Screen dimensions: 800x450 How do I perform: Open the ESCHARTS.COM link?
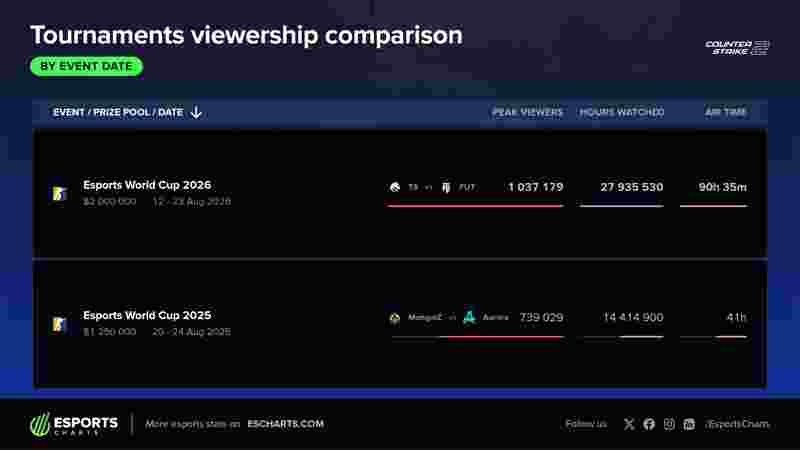pos(285,424)
